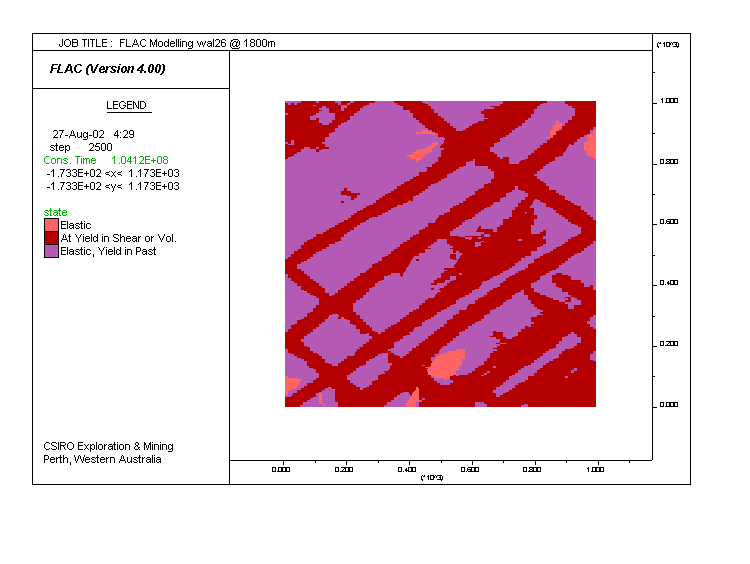Click the Elastic color swatch in legend
The height and width of the screenshot is (564, 750).
coord(51,225)
